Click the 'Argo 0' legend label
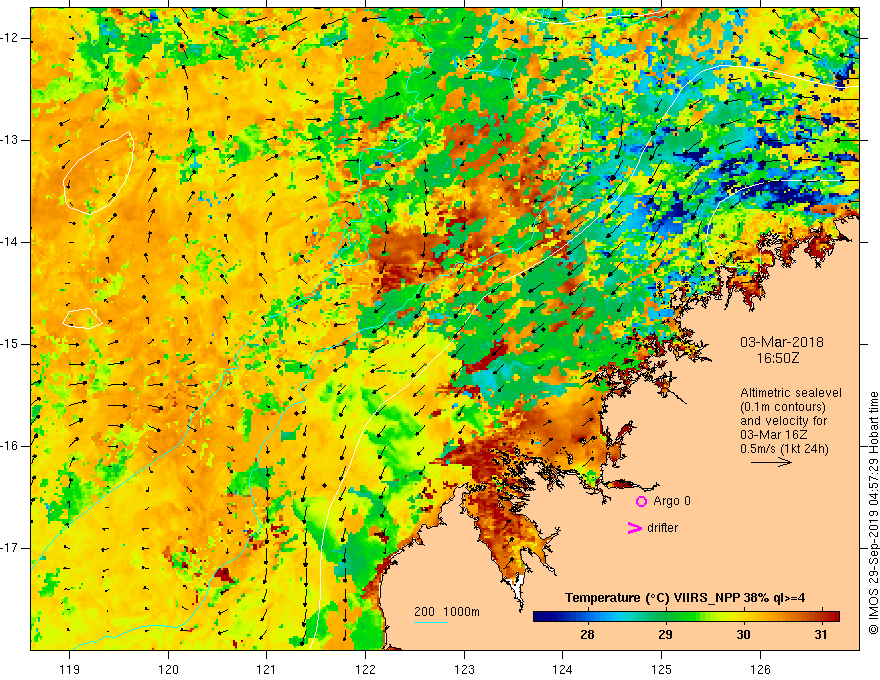Screen dimensions: 880x680 point(672,501)
